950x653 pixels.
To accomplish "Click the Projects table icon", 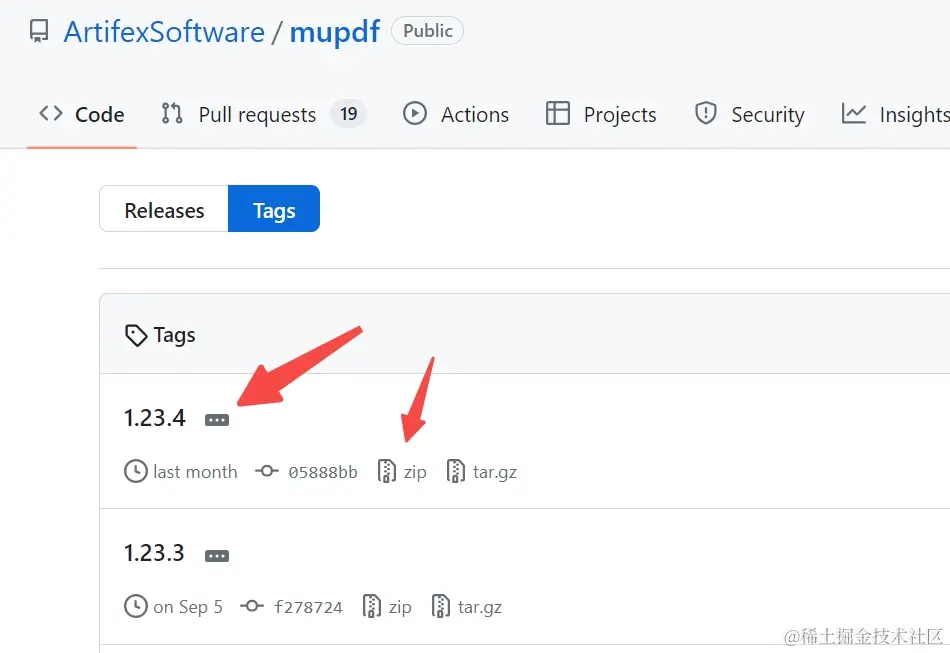I will [x=557, y=113].
